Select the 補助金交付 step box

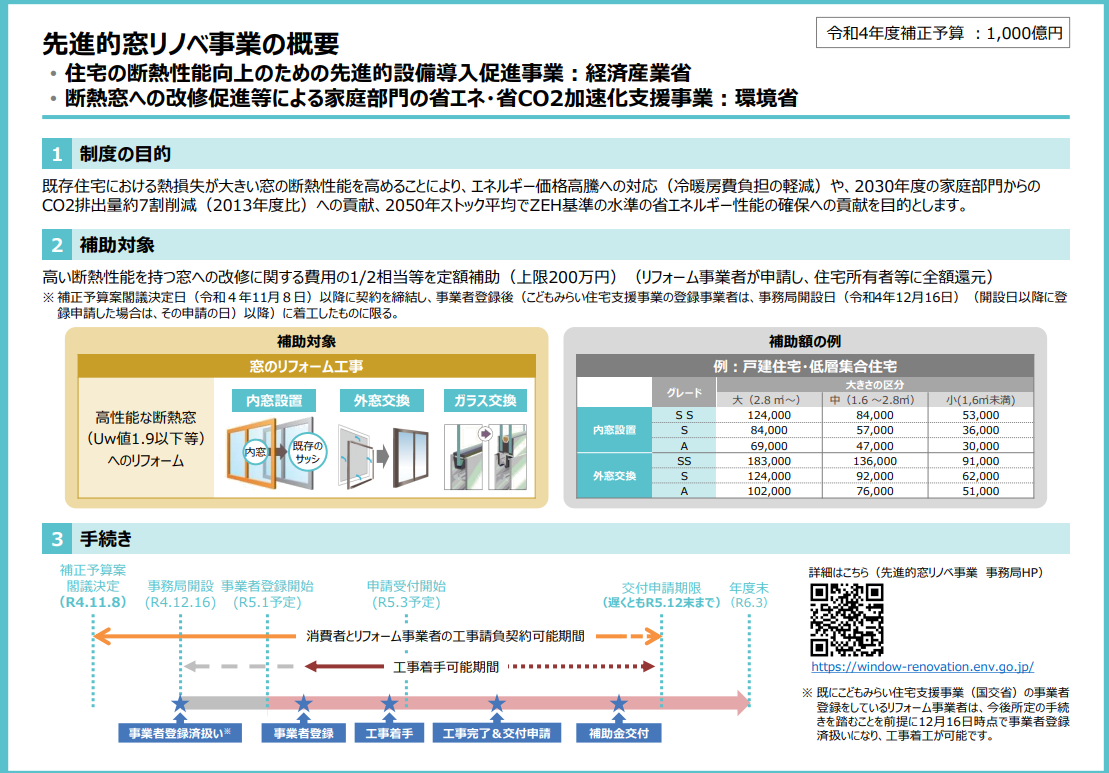(619, 733)
